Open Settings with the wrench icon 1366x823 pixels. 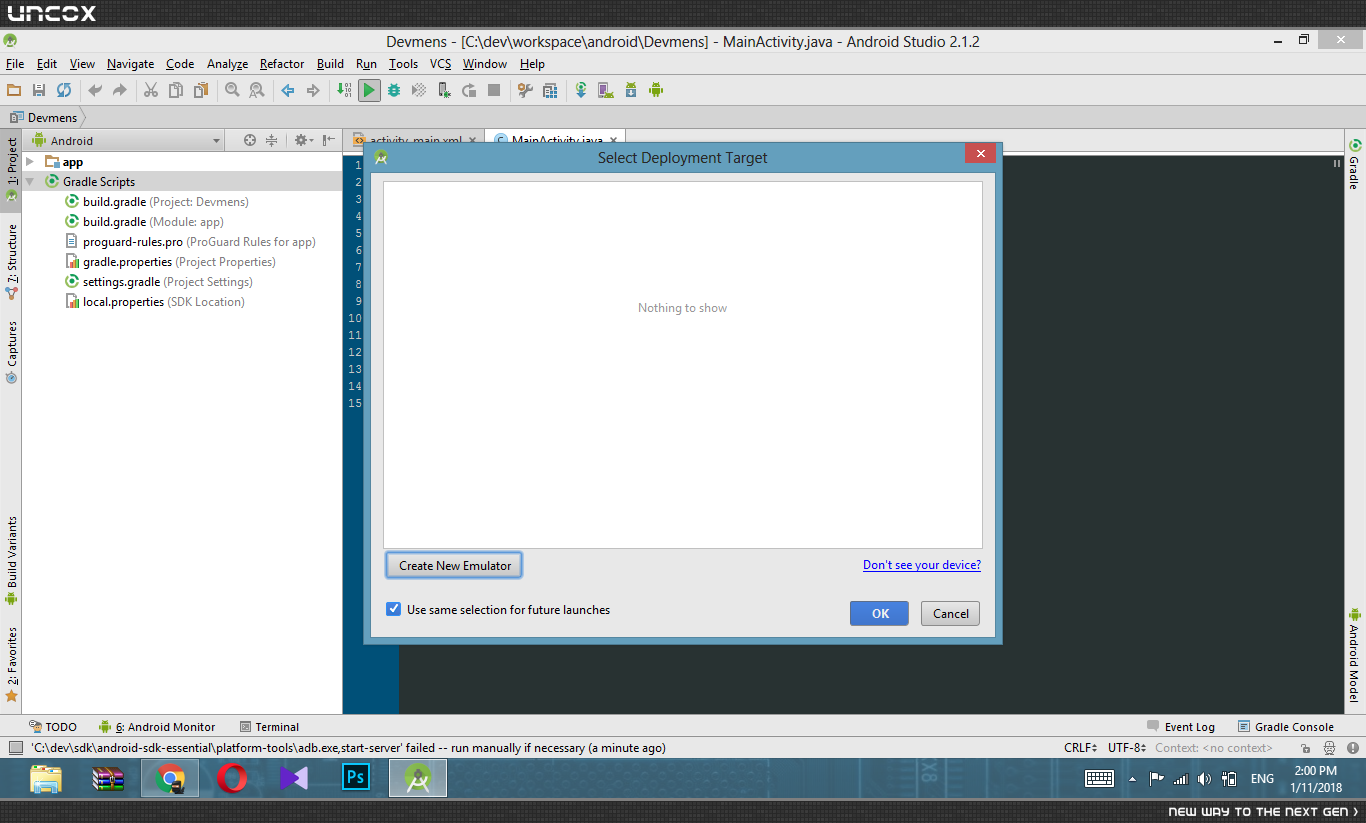coord(525,90)
